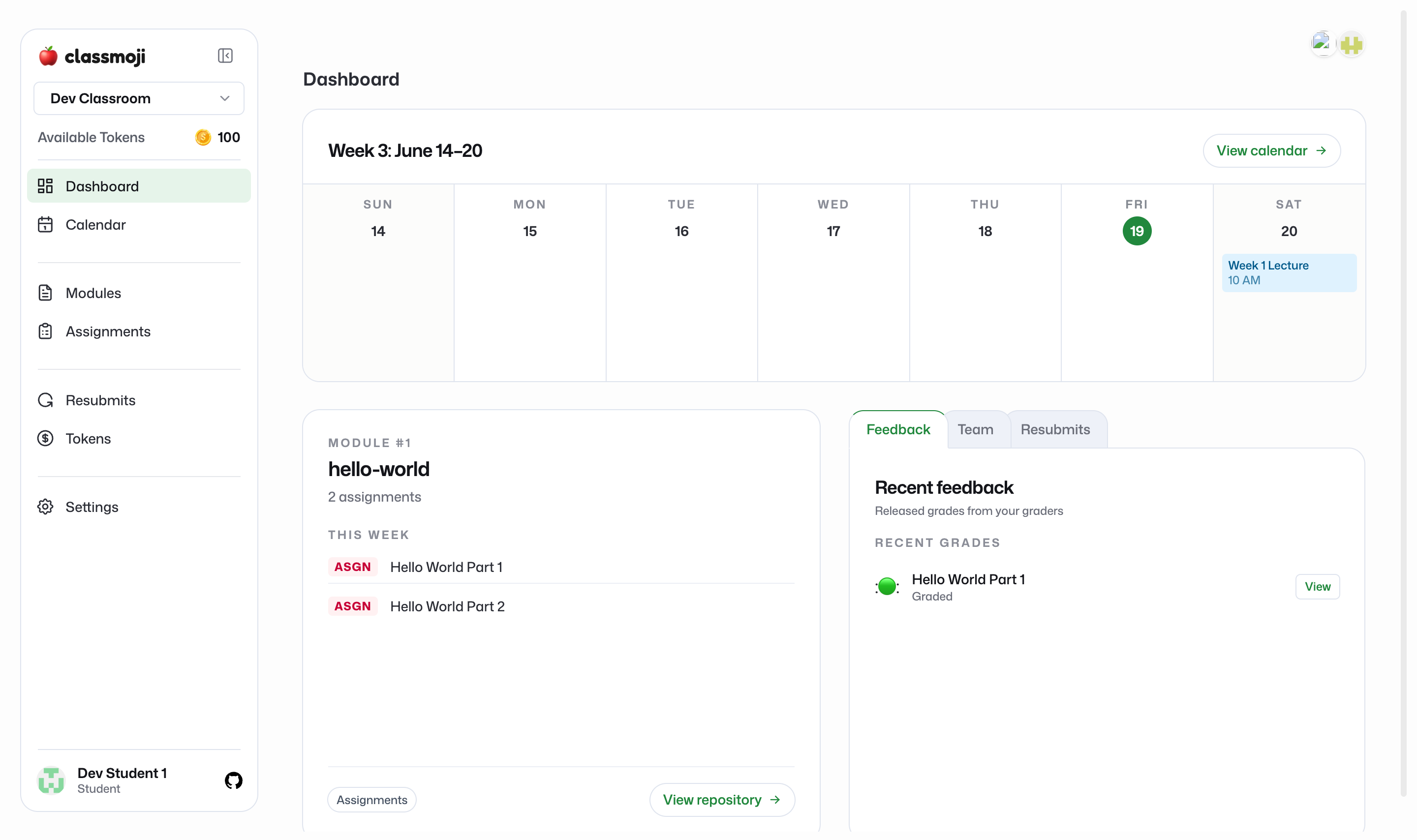Click the Assignments pill button
Viewport: 1417px width, 840px height.
tap(372, 800)
